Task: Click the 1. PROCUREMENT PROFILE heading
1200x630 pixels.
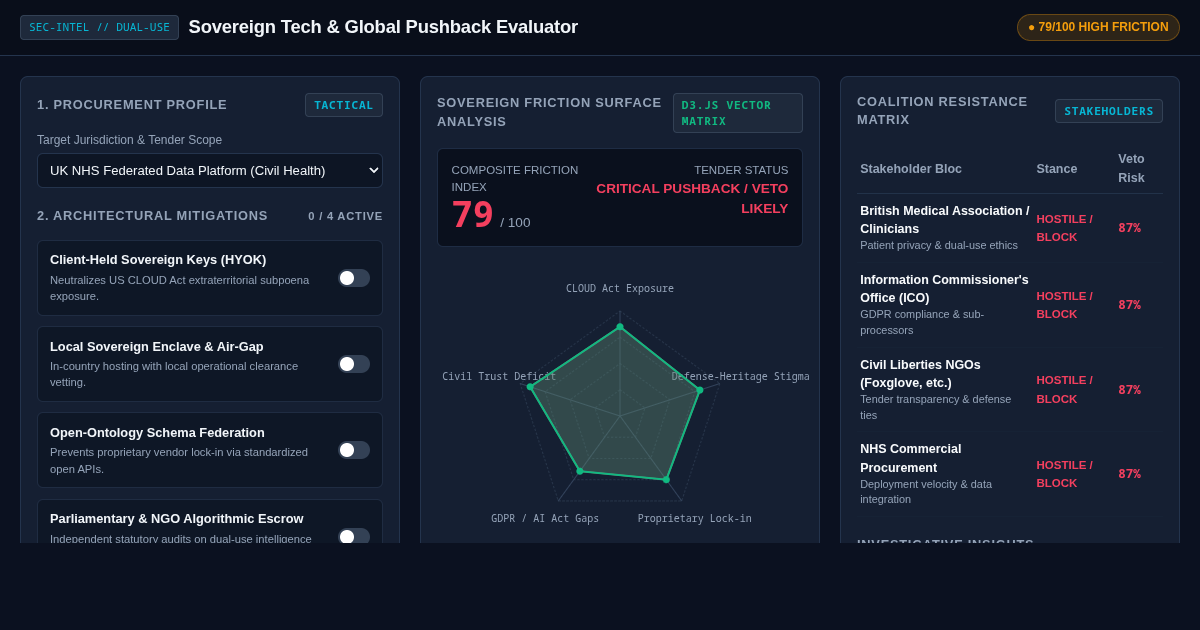Action: [132, 105]
